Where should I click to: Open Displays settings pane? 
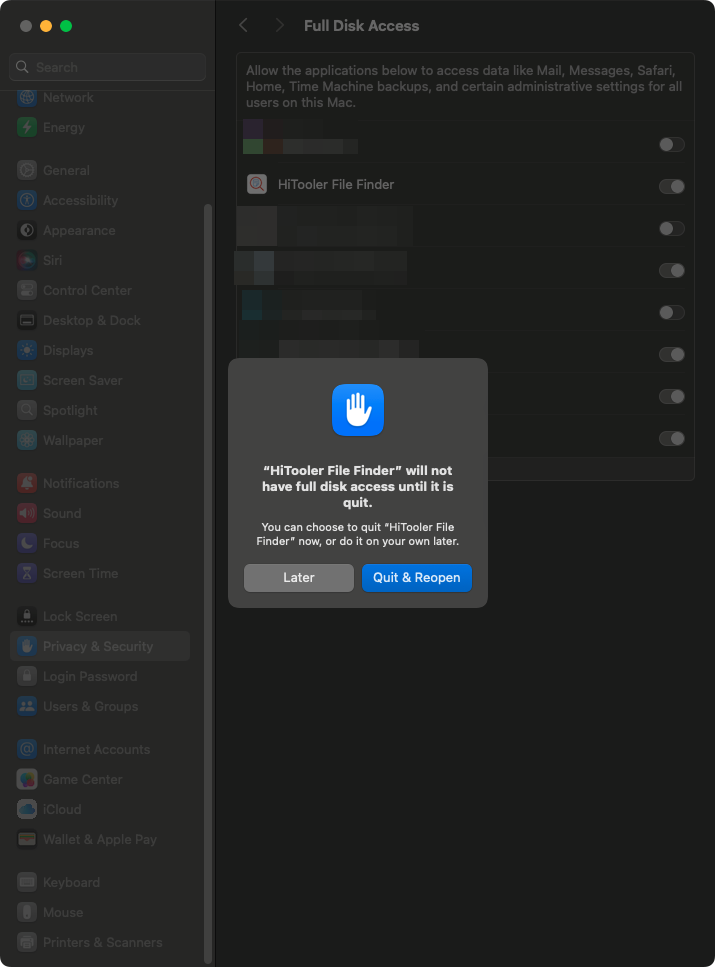[x=68, y=350]
